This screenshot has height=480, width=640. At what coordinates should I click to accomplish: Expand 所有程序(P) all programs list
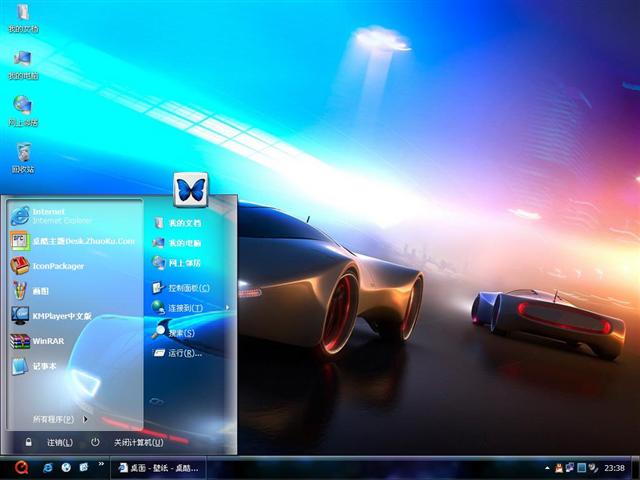click(x=60, y=419)
